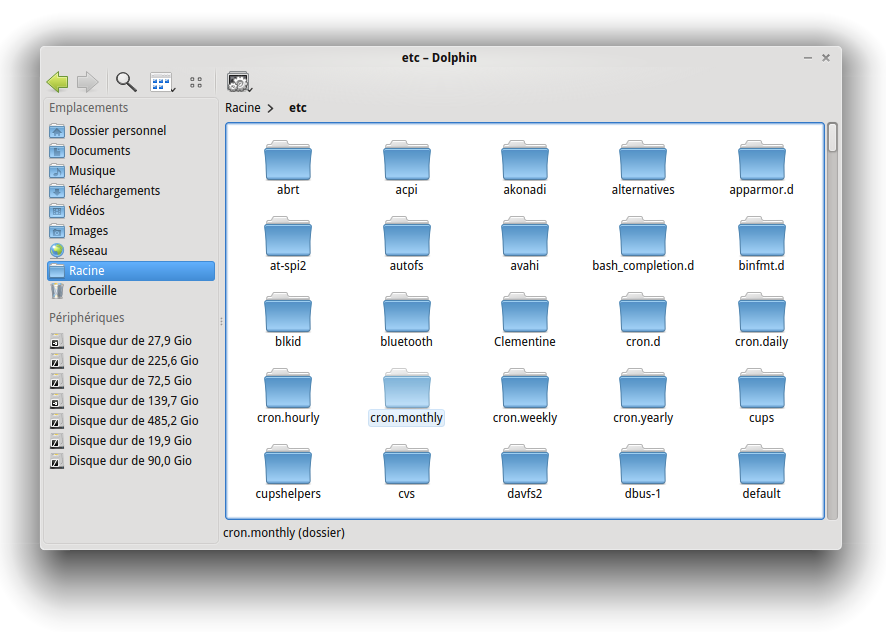Click the panel splitter handle beside sidebar
886x632 pixels.
221,321
